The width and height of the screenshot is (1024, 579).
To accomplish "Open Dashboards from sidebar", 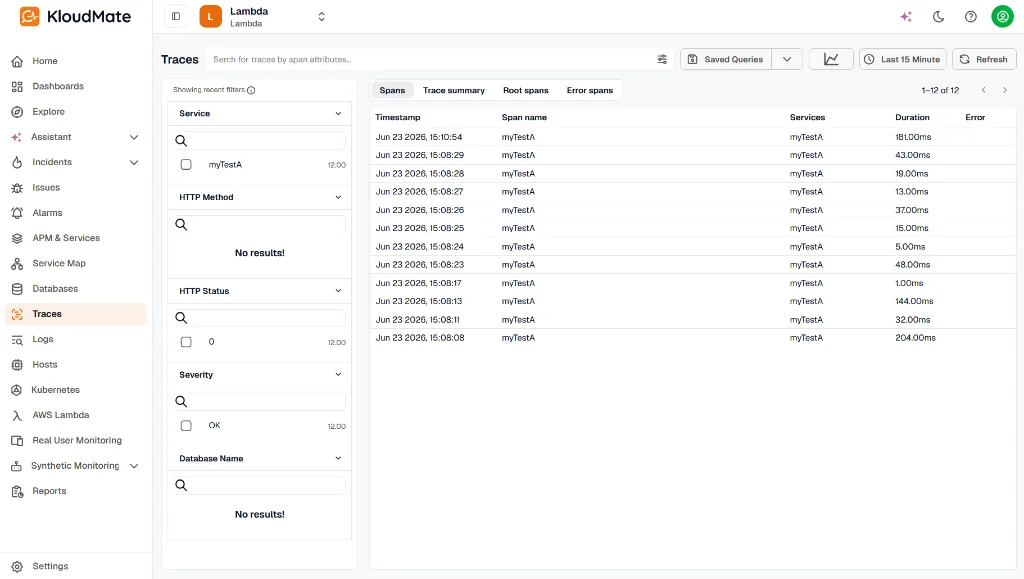I will [x=76, y=86].
